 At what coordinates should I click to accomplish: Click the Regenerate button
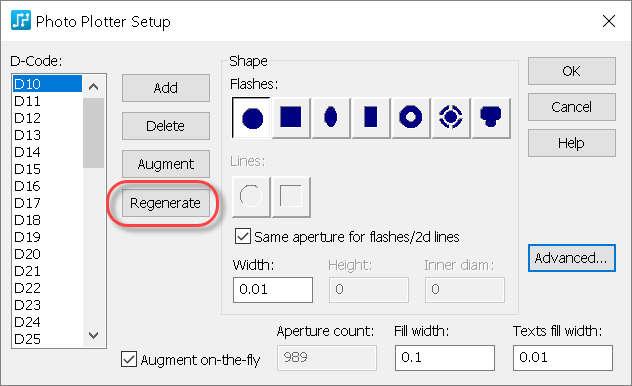coord(166,203)
